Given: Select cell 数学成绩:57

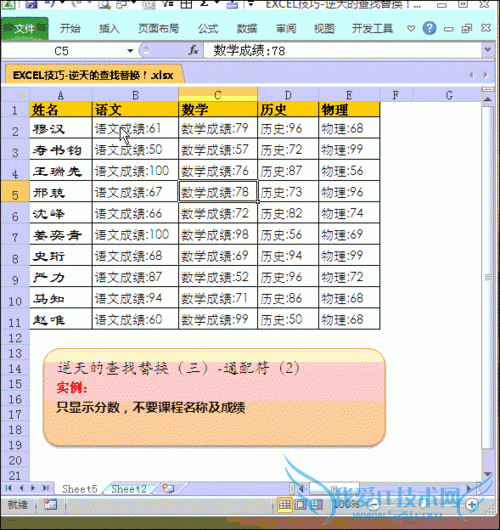Looking at the screenshot, I should pos(218,149).
